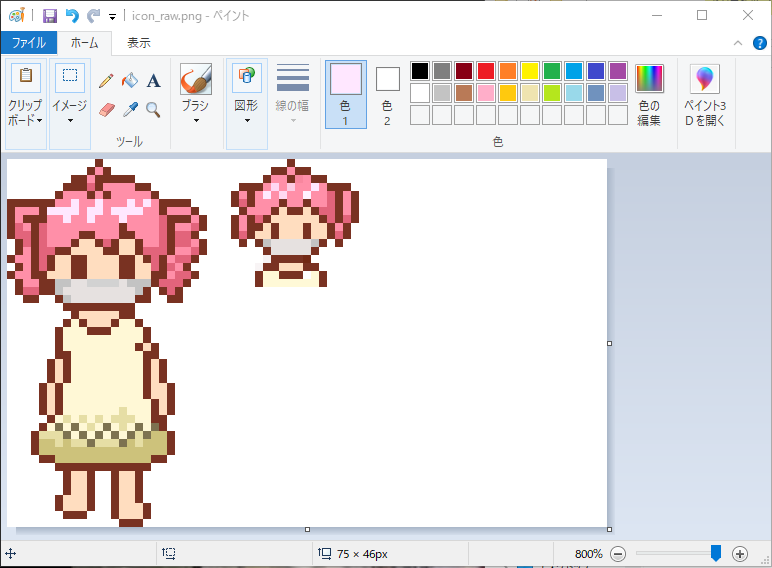Pick the lime color swatch
772x568 pixels.
point(552,93)
